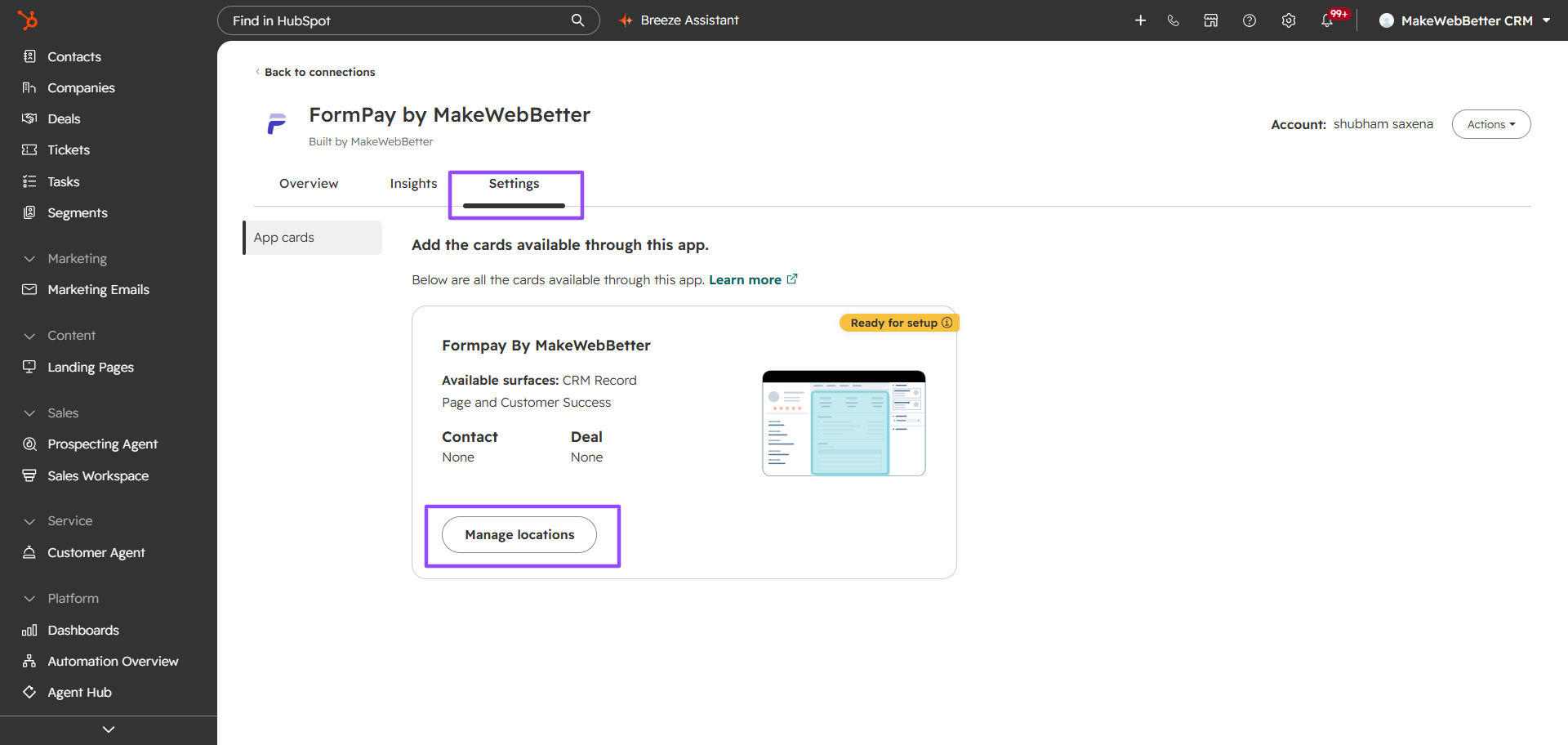1568x745 pixels.
Task: Open the settings gear icon in top bar
Action: (x=1289, y=20)
